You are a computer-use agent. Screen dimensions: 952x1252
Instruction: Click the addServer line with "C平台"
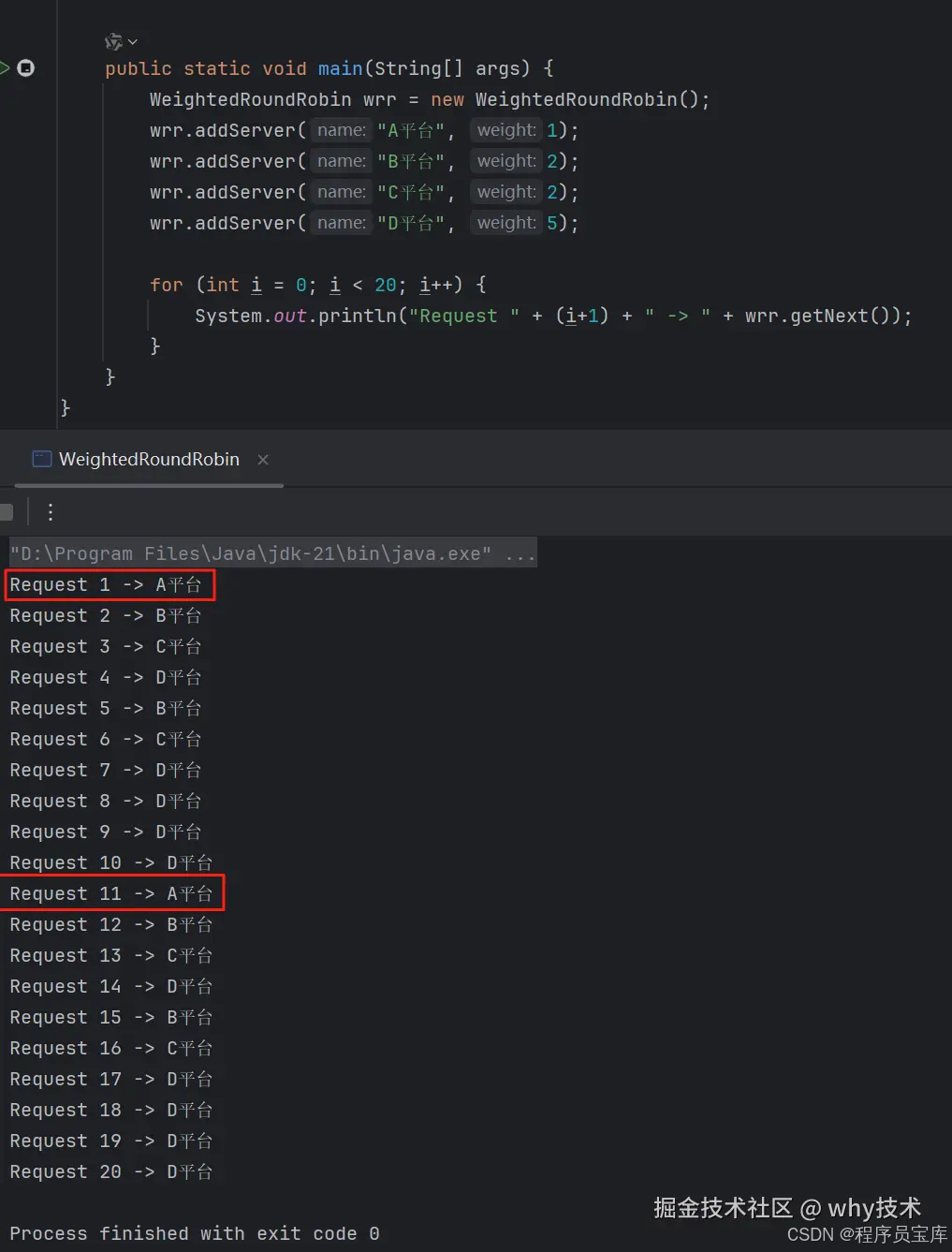pos(364,192)
